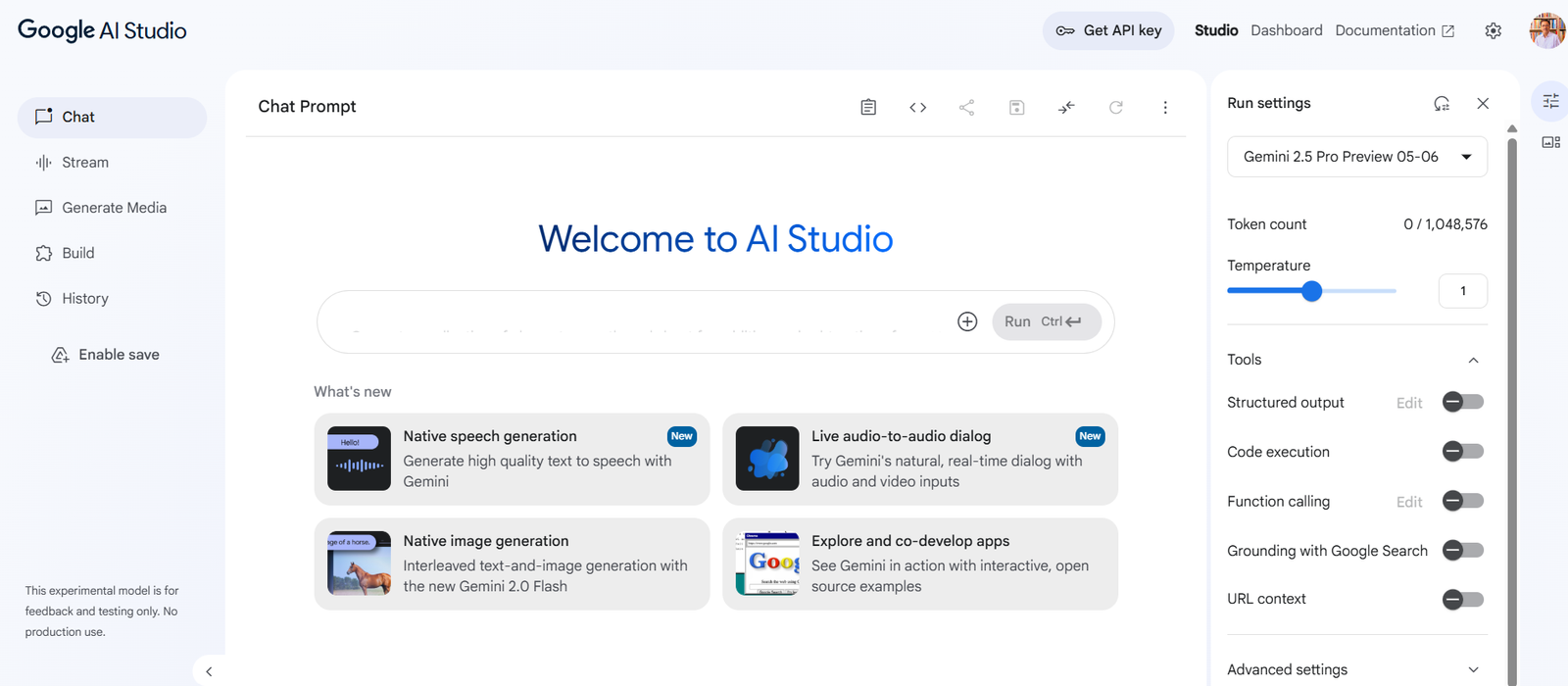Viewport: 1568px width, 686px height.
Task: Click the save prompt floppy-disk icon
Action: tap(1016, 107)
